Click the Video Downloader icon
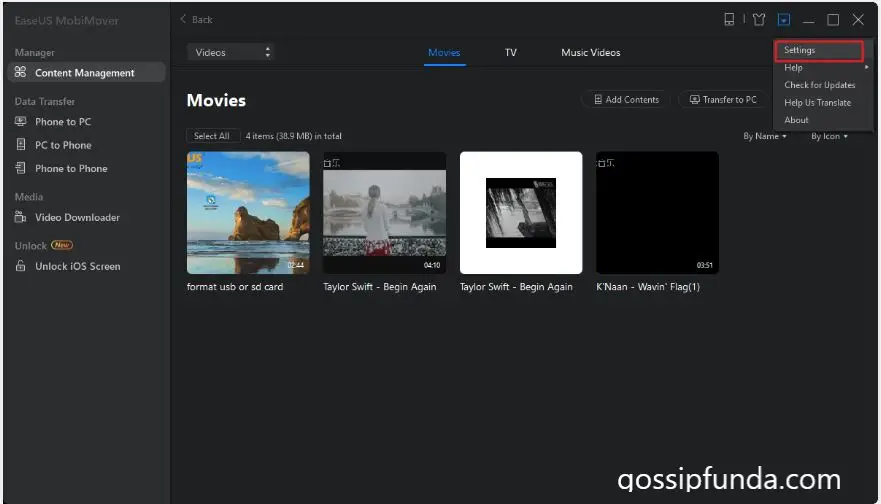This screenshot has height=504, width=881. [20, 216]
